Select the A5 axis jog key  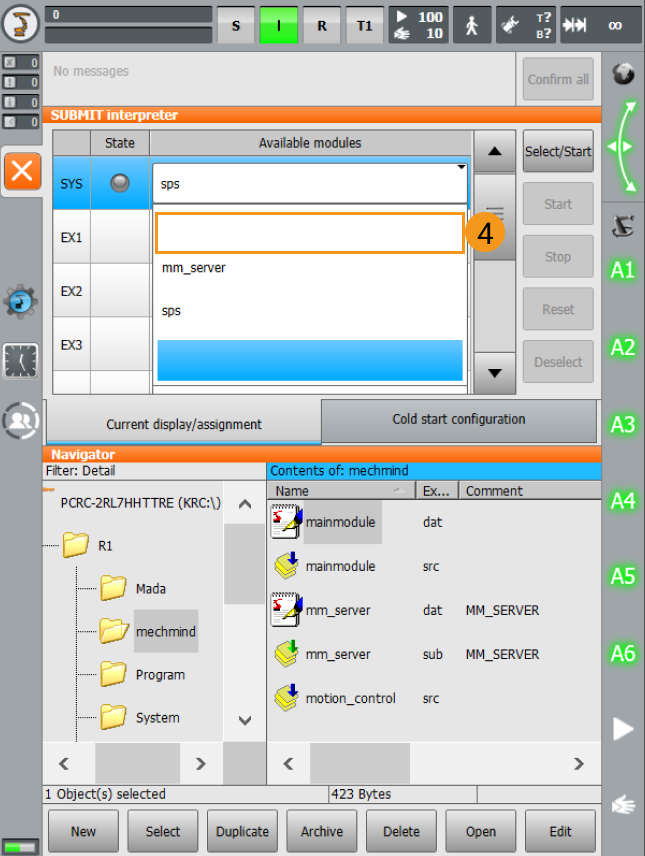tap(623, 576)
